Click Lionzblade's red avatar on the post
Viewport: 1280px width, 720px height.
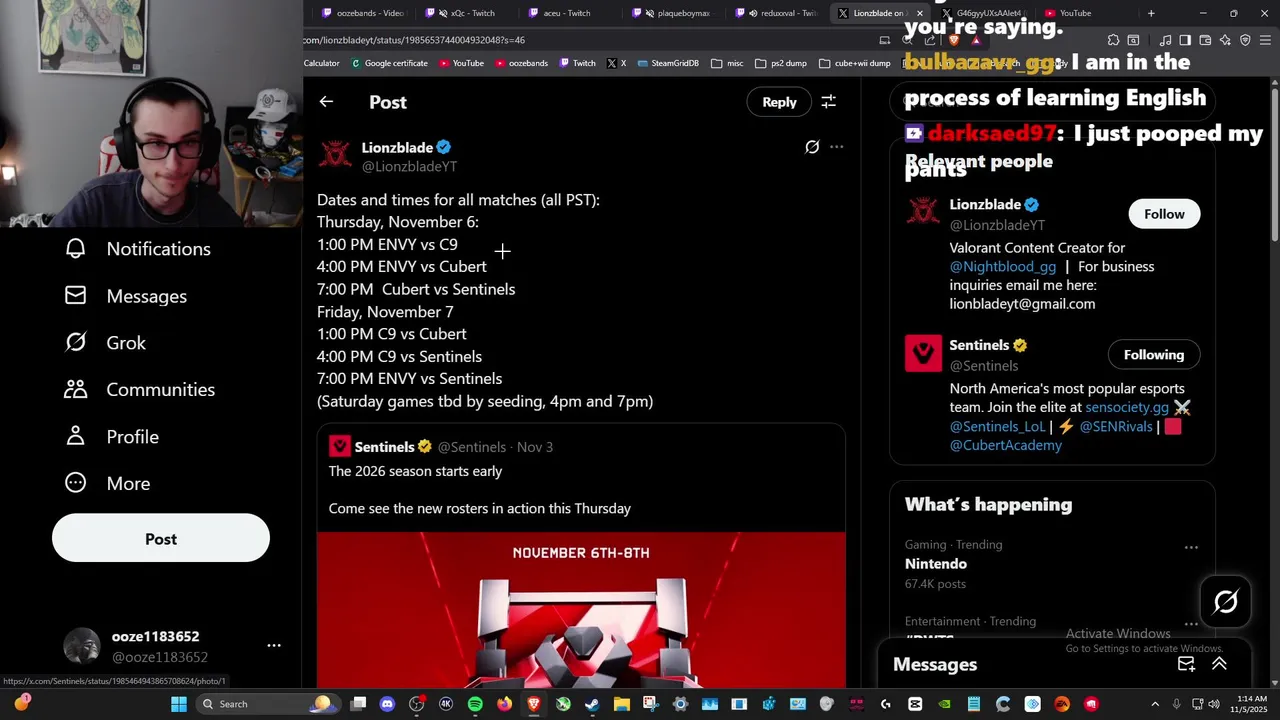tap(335, 155)
